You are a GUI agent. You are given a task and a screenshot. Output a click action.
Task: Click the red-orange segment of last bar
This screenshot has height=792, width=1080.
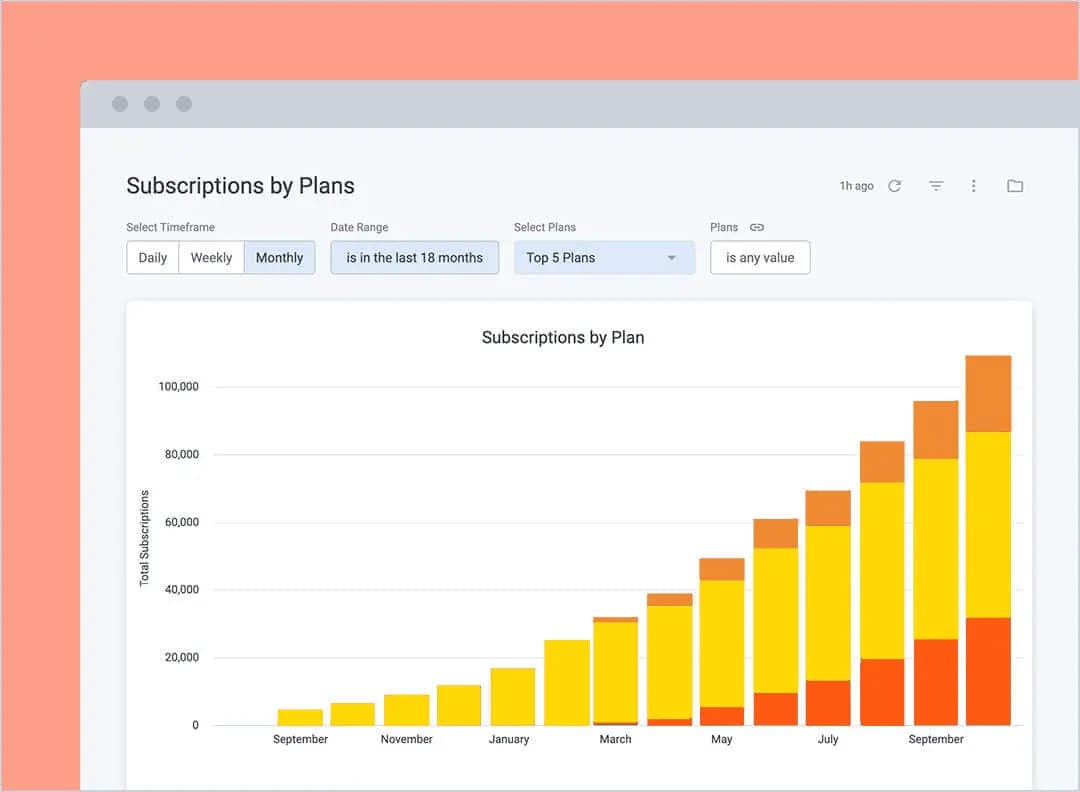tap(988, 671)
